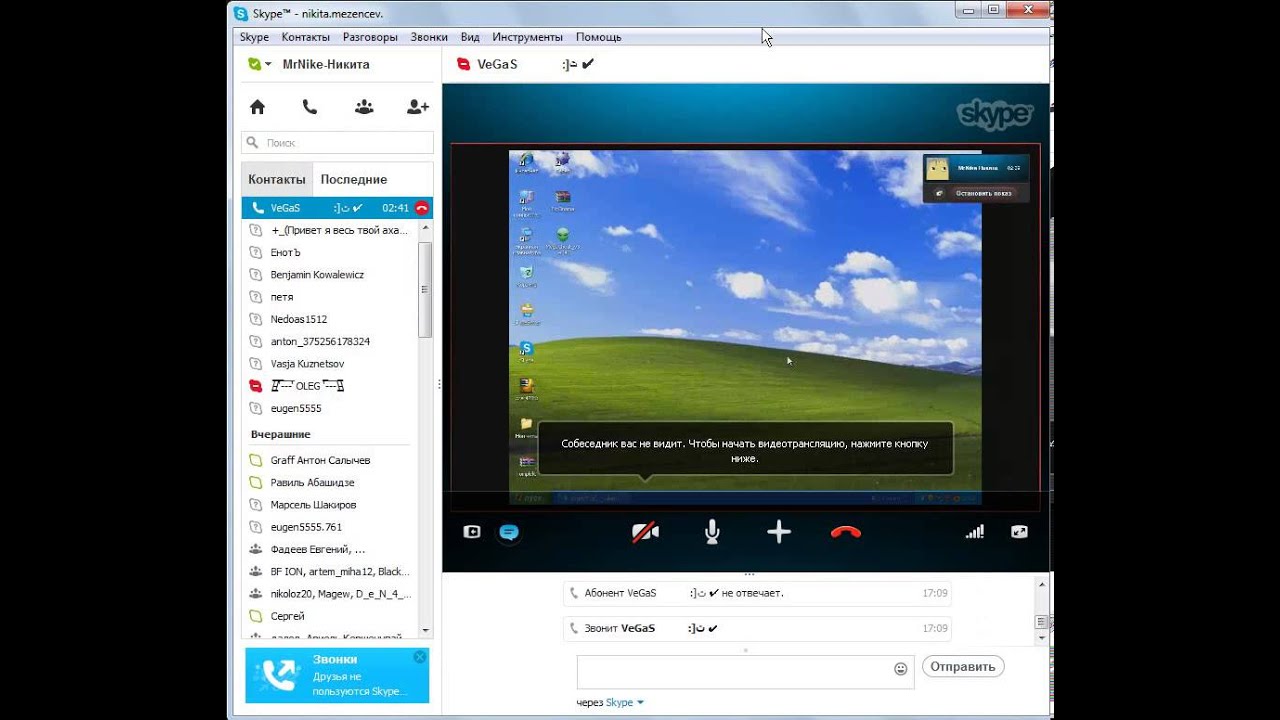The image size is (1280, 720).
Task: Close the Звонки promo banner
Action: coord(420,657)
